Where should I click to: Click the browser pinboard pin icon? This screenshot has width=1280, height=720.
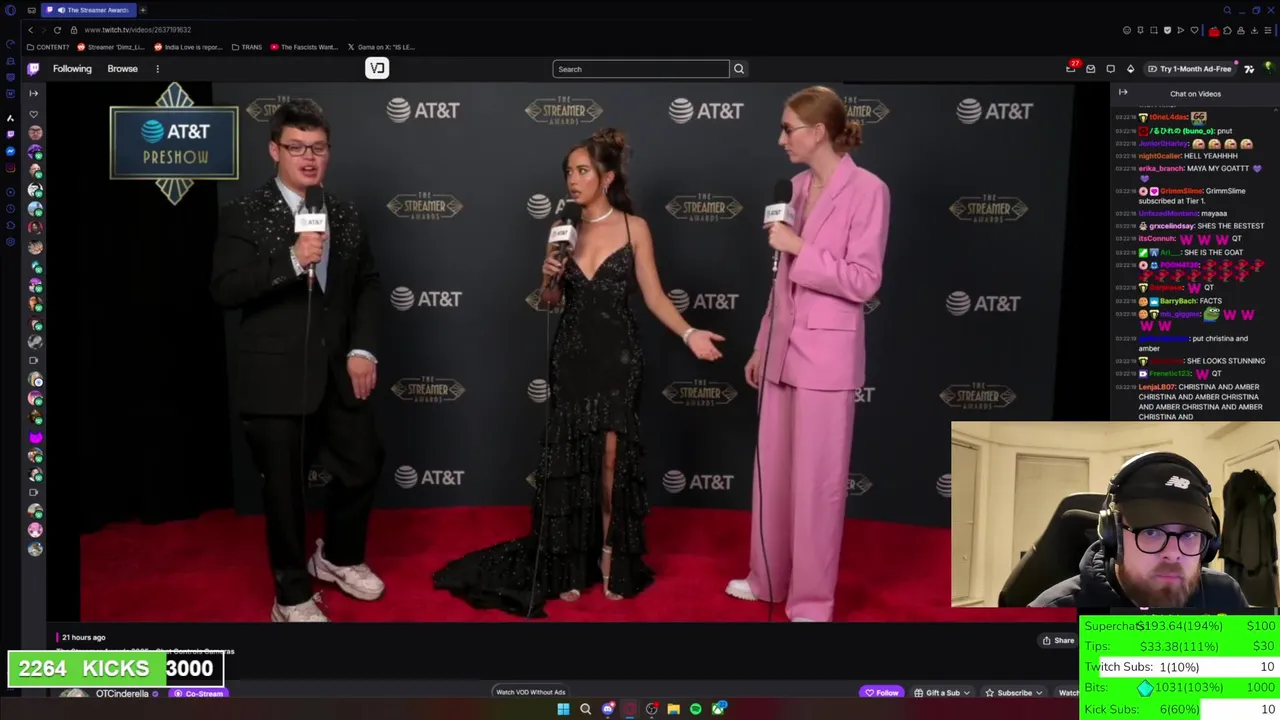(x=1140, y=30)
